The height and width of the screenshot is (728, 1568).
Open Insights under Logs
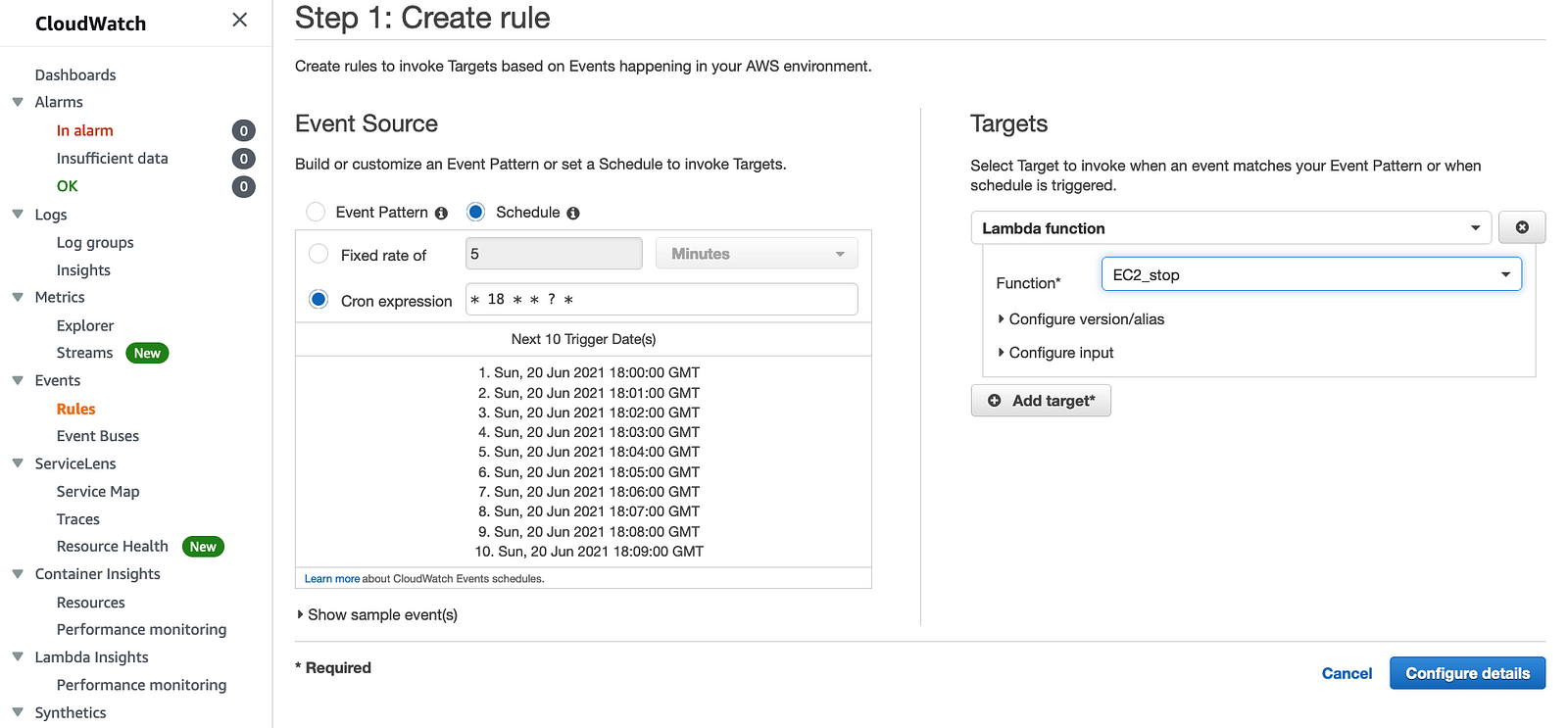click(83, 270)
